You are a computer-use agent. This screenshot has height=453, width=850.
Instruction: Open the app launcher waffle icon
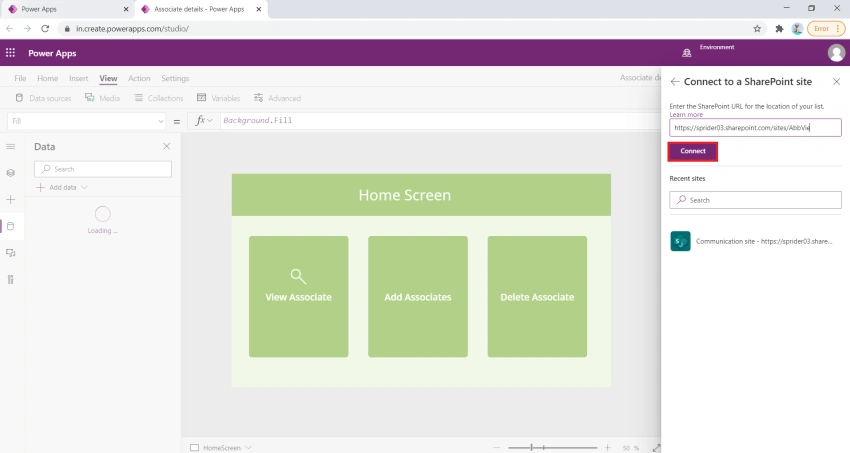(x=10, y=53)
